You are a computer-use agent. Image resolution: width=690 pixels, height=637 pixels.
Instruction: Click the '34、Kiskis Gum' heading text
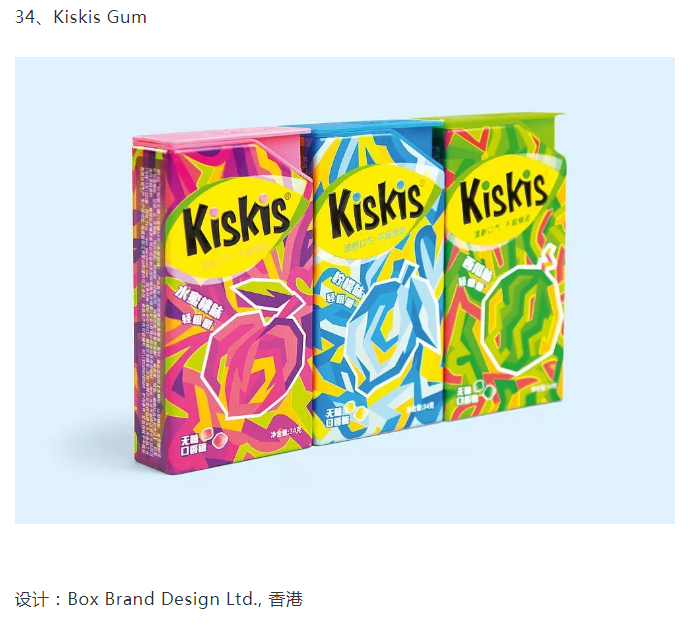click(x=81, y=17)
